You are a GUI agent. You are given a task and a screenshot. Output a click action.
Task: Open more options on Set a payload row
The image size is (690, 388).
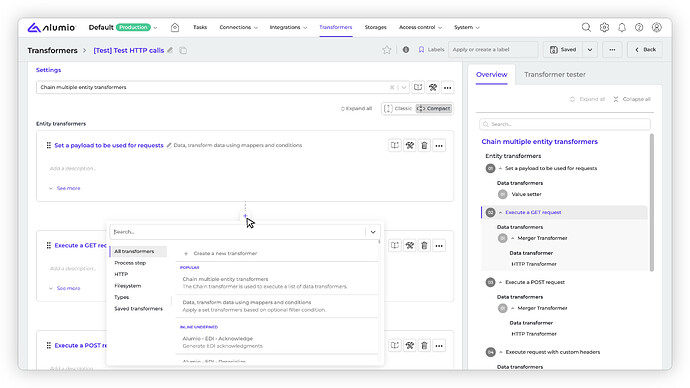tap(439, 145)
